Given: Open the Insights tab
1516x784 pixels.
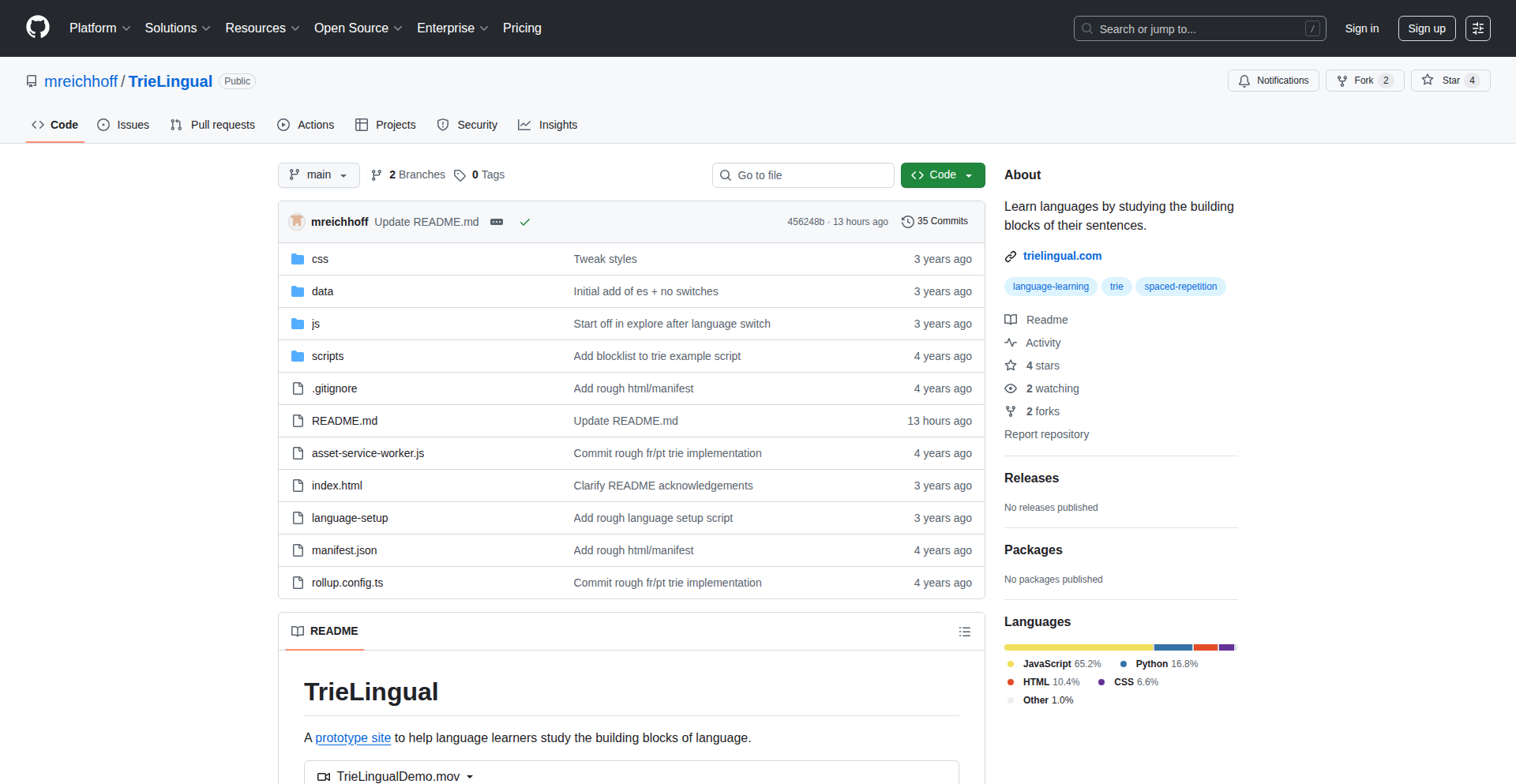Looking at the screenshot, I should (548, 125).
